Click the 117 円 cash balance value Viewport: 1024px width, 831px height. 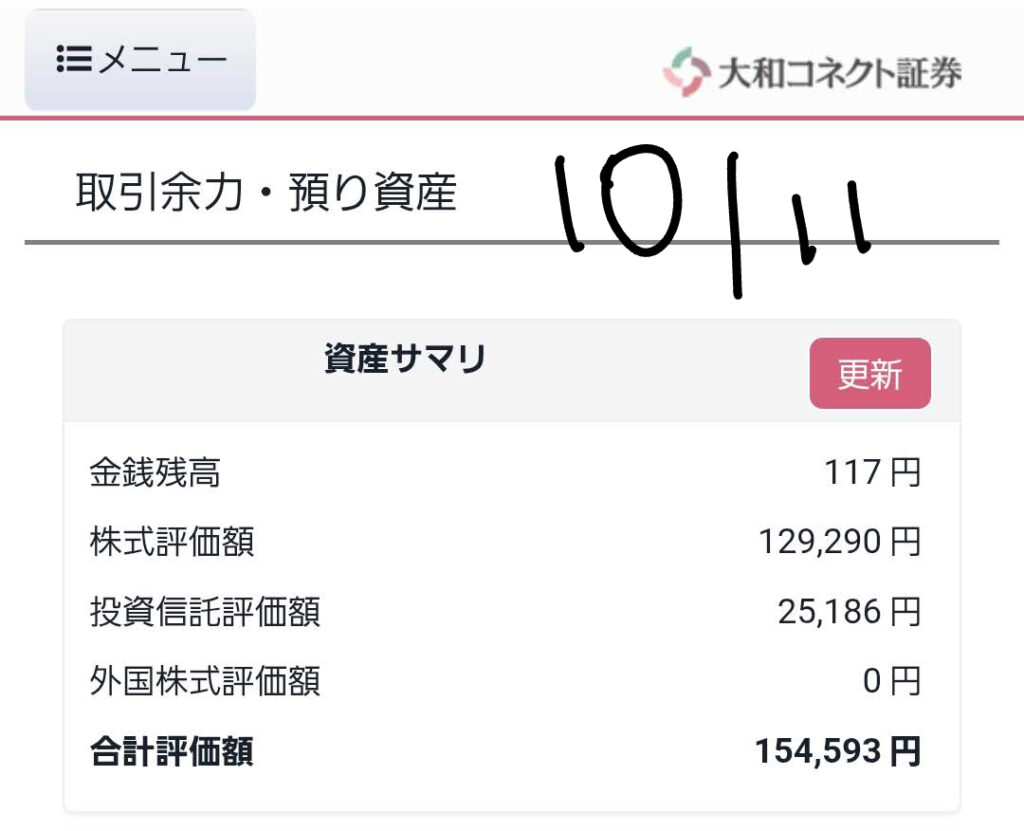click(872, 472)
